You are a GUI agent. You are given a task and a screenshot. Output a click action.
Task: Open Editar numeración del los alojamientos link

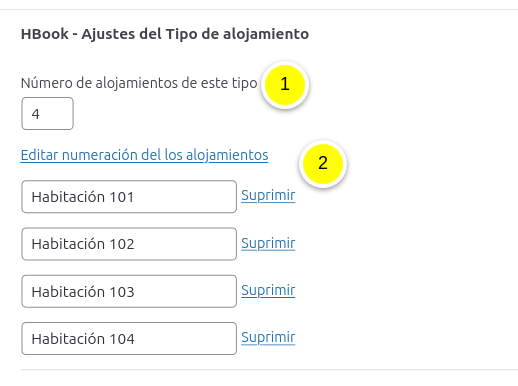point(144,155)
